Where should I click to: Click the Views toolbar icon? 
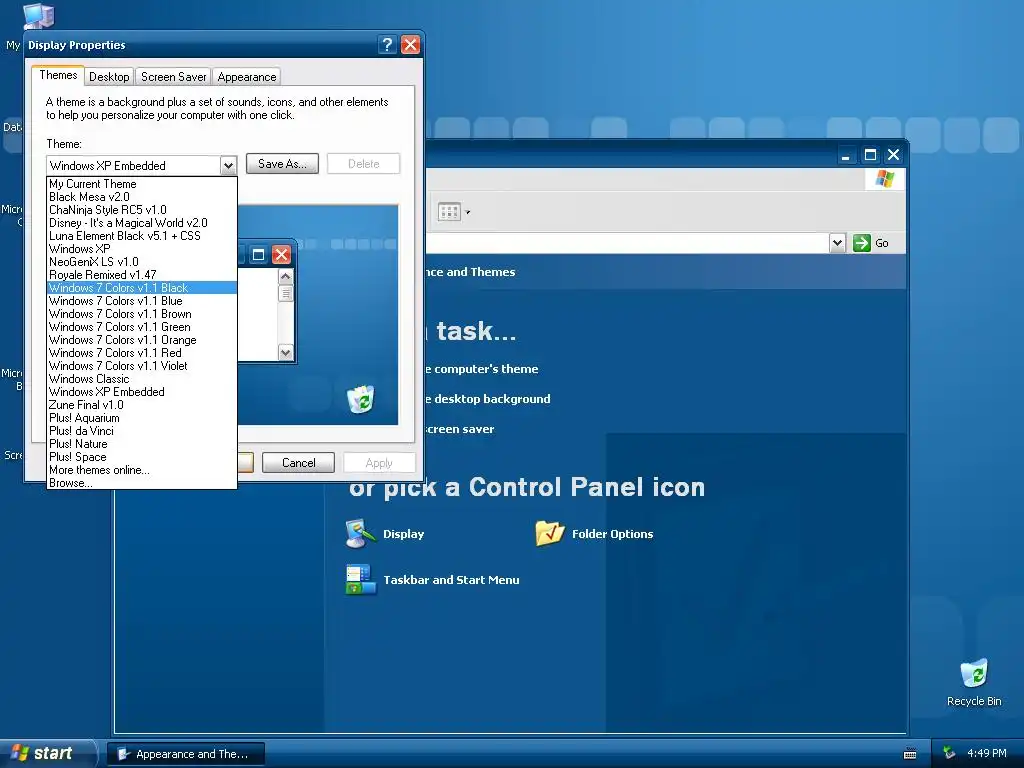tap(449, 212)
